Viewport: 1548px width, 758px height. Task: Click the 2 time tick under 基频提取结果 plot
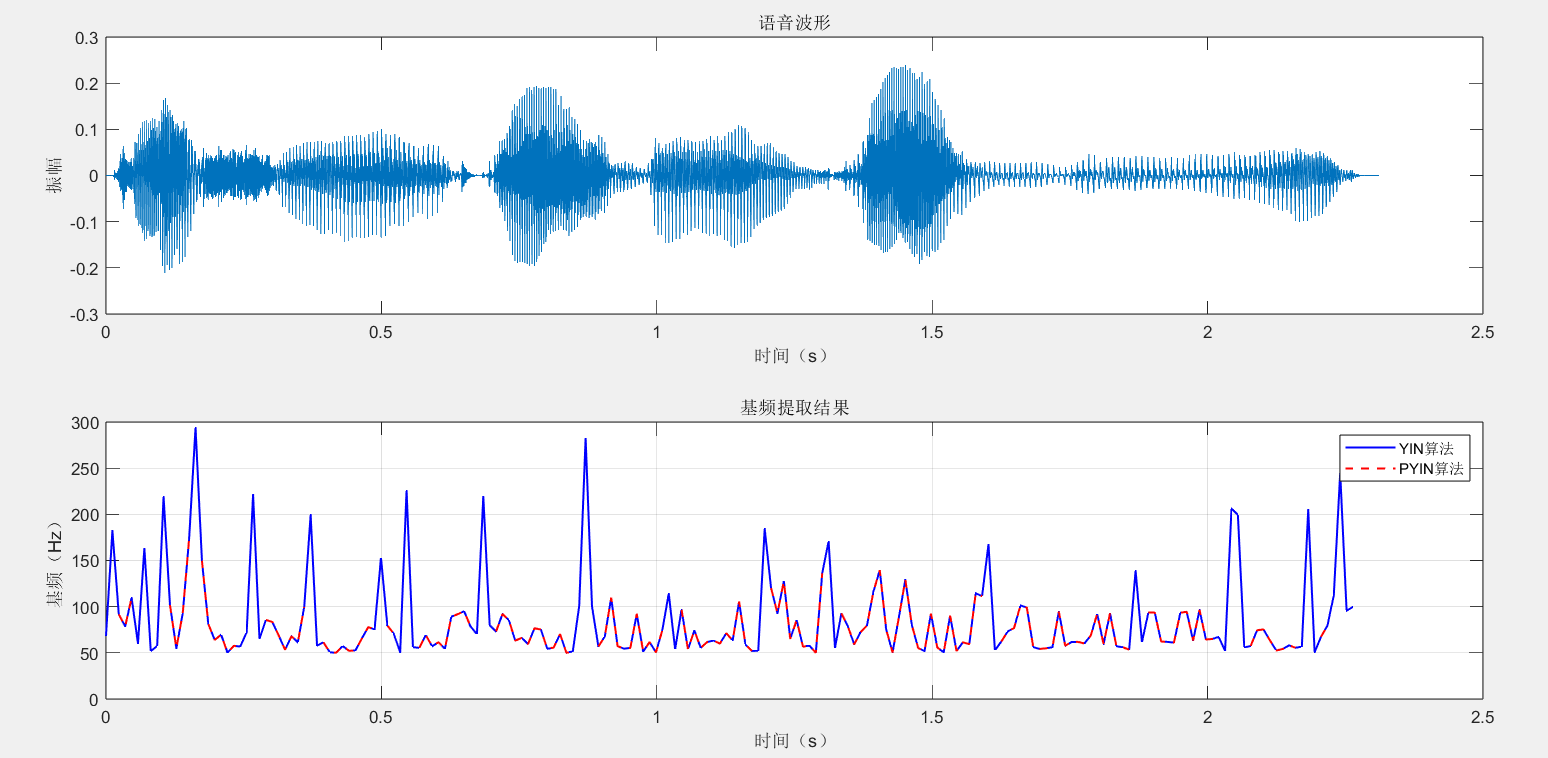tap(1207, 718)
